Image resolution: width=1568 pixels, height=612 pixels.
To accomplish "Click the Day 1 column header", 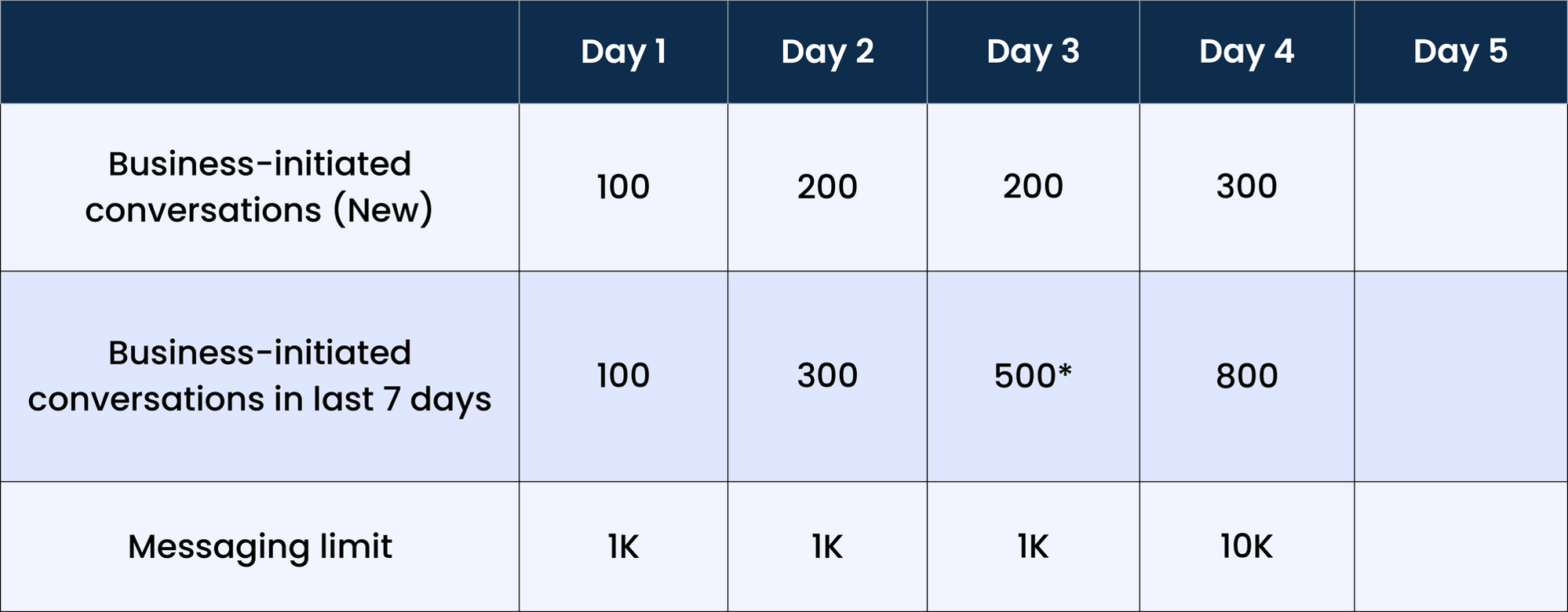I will coord(623,52).
